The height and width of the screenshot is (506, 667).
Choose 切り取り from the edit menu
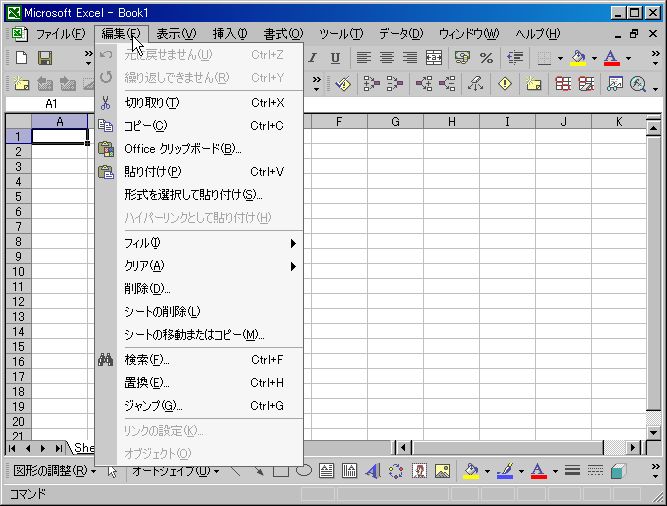[x=199, y=102]
